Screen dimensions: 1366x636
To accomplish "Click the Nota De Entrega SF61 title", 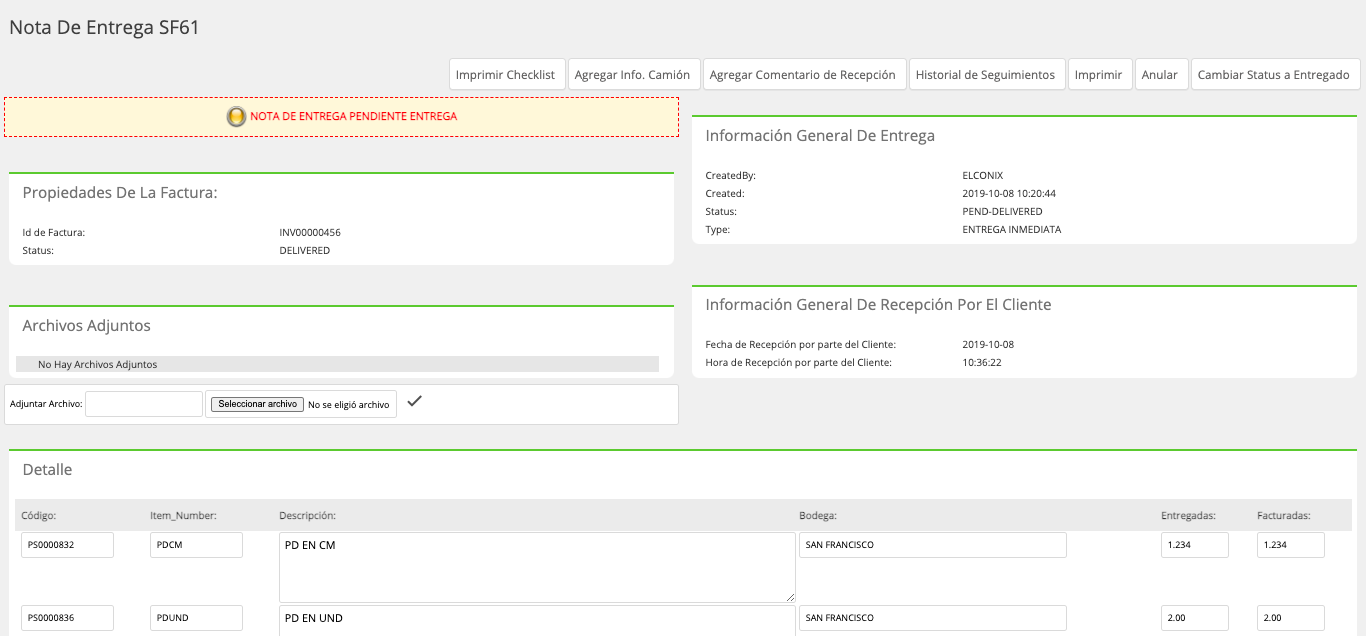I will pyautogui.click(x=104, y=28).
